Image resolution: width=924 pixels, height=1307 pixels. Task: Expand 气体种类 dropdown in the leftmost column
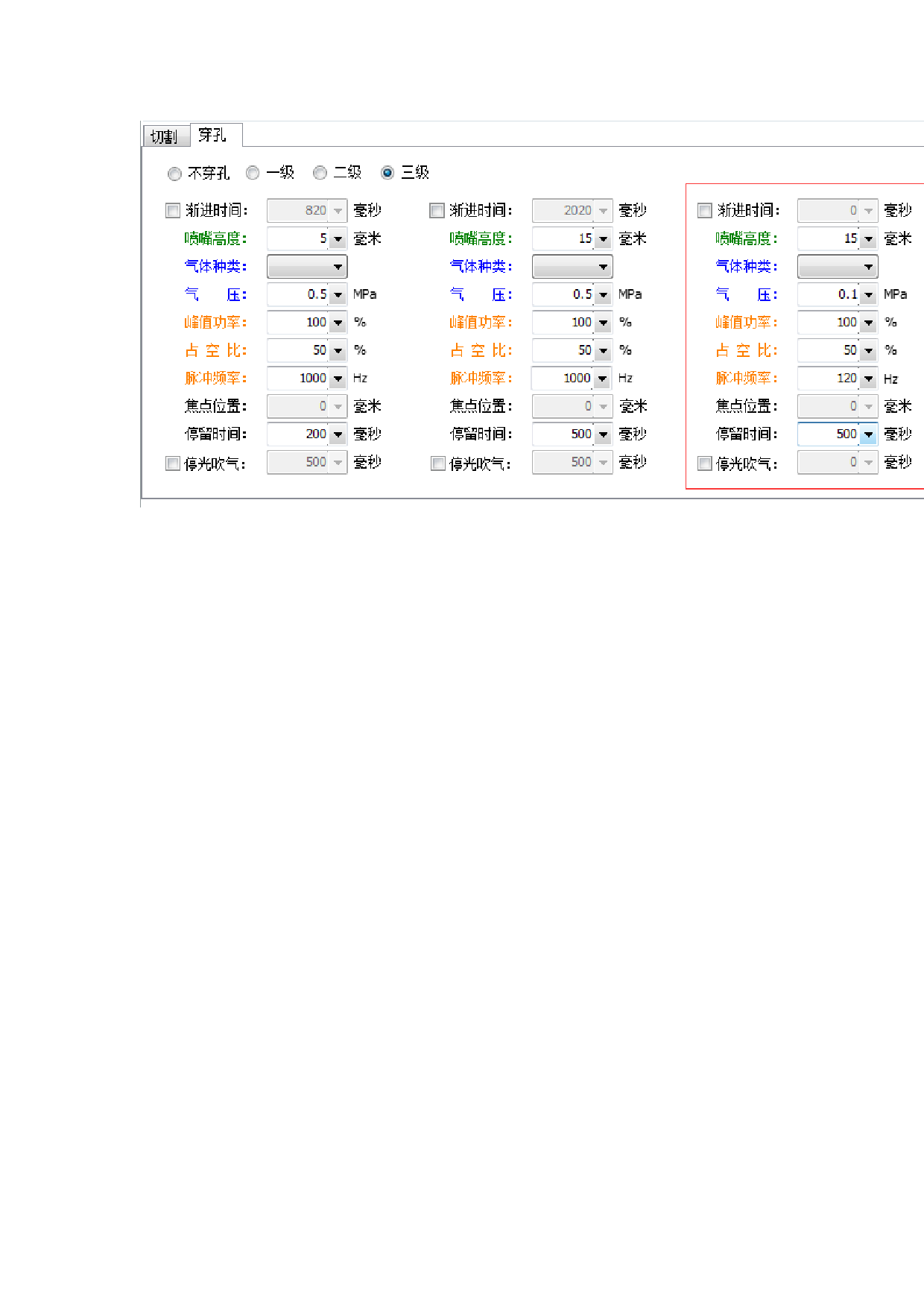pos(307,267)
